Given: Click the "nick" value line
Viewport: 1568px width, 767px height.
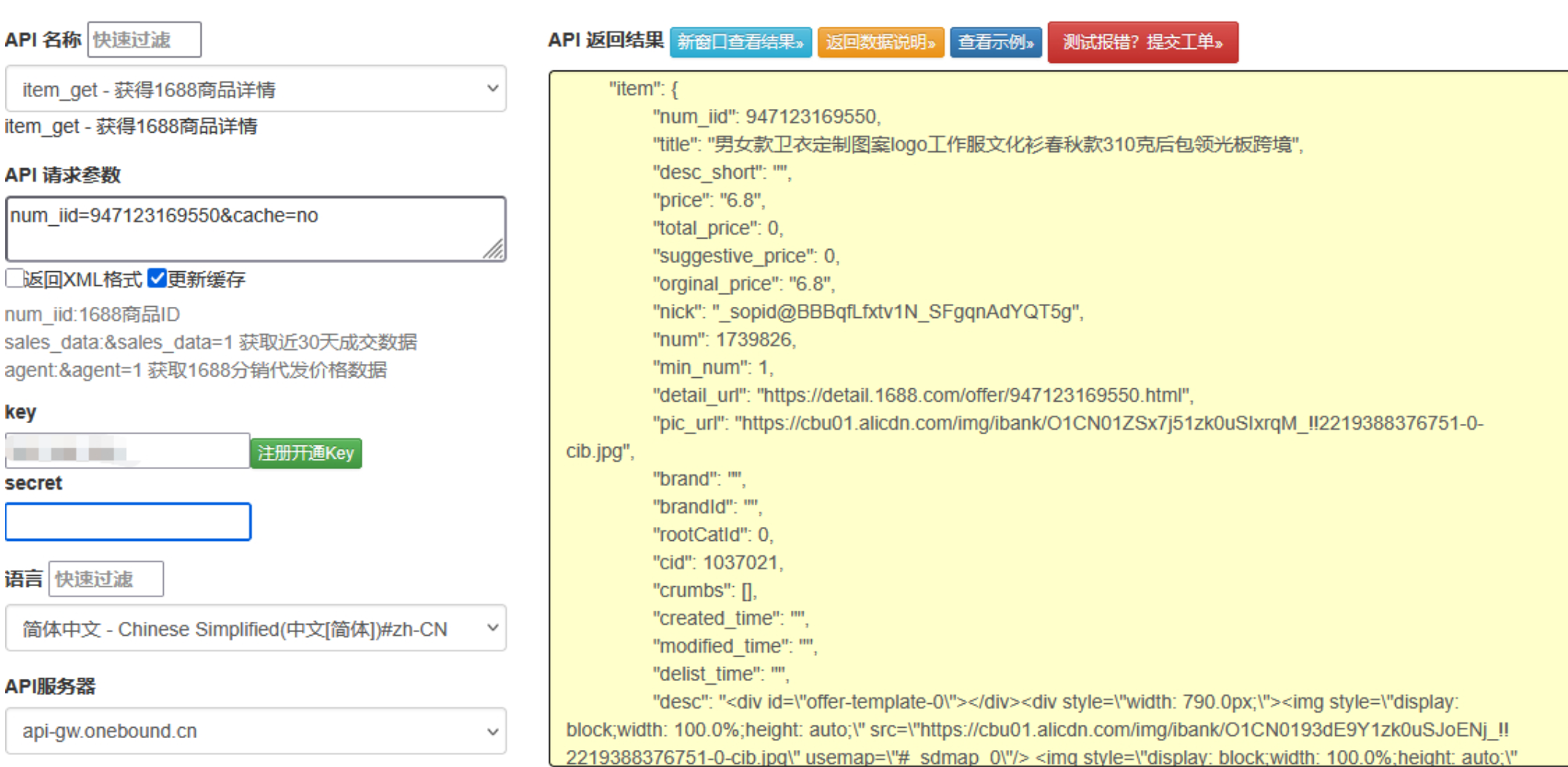Looking at the screenshot, I should click(867, 312).
